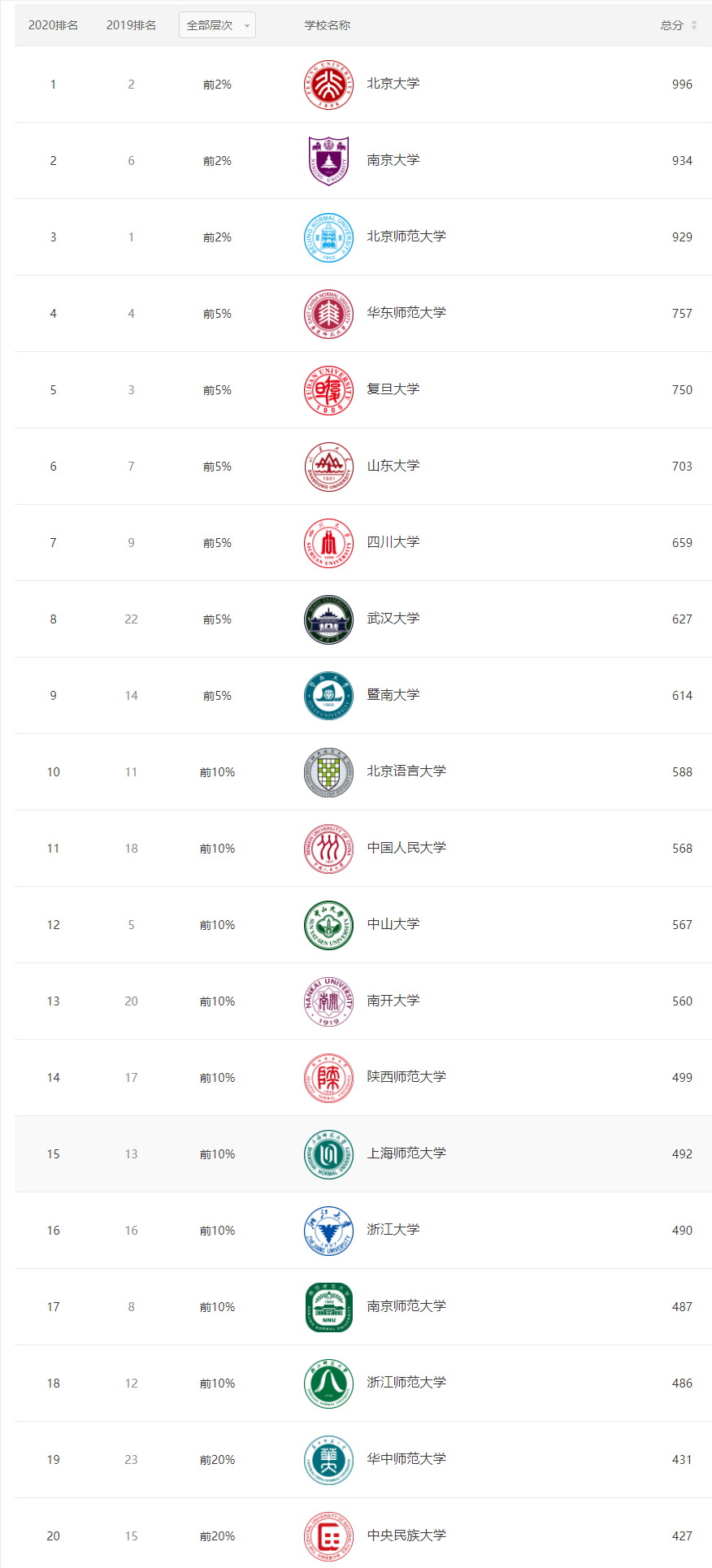This screenshot has height=1568, width=712.
Task: Select the 前2% level label for 南京大学
Action: (216, 160)
